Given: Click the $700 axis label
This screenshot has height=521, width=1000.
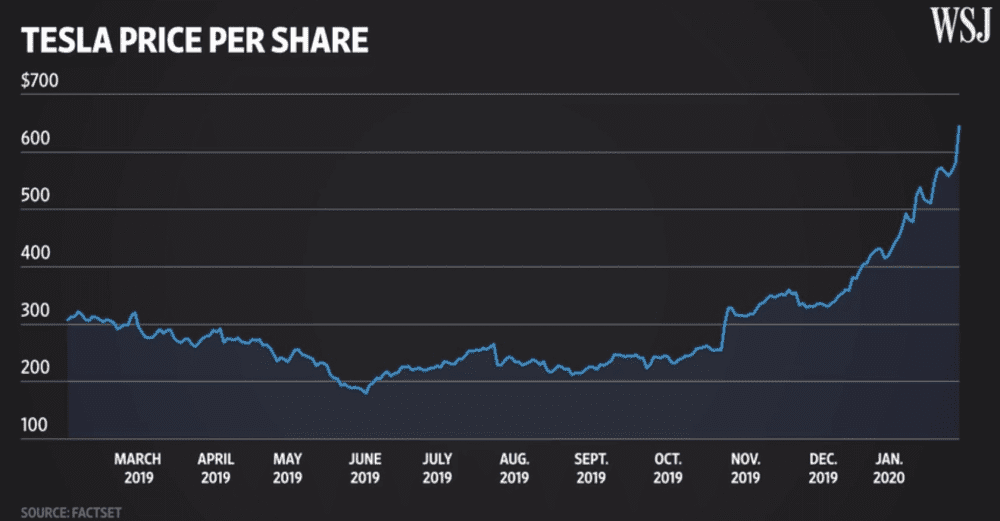Looking at the screenshot, I should tap(40, 80).
